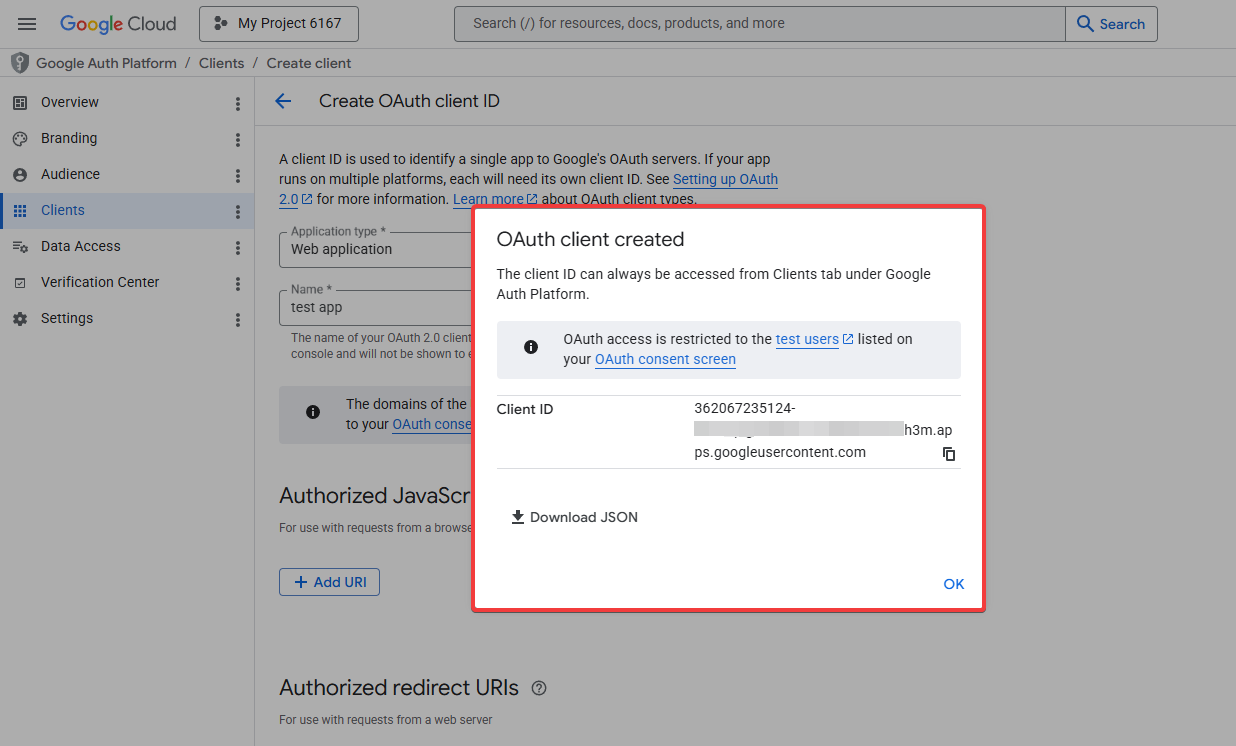Go to the Clients breadcrumb
Image resolution: width=1236 pixels, height=746 pixels.
click(x=221, y=63)
